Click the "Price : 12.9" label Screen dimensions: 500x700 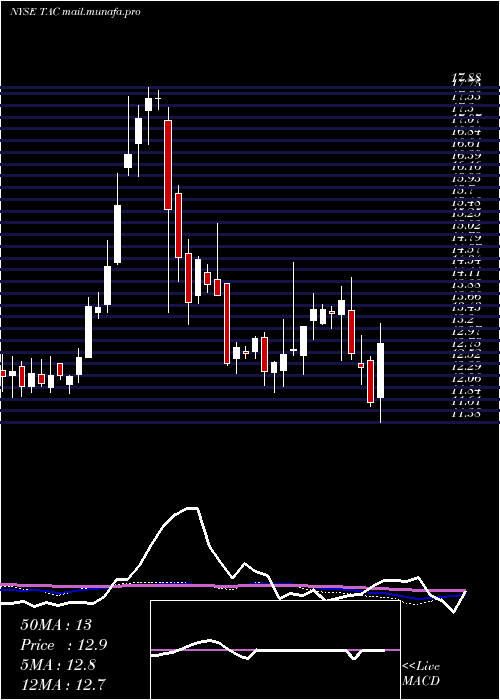(64, 645)
